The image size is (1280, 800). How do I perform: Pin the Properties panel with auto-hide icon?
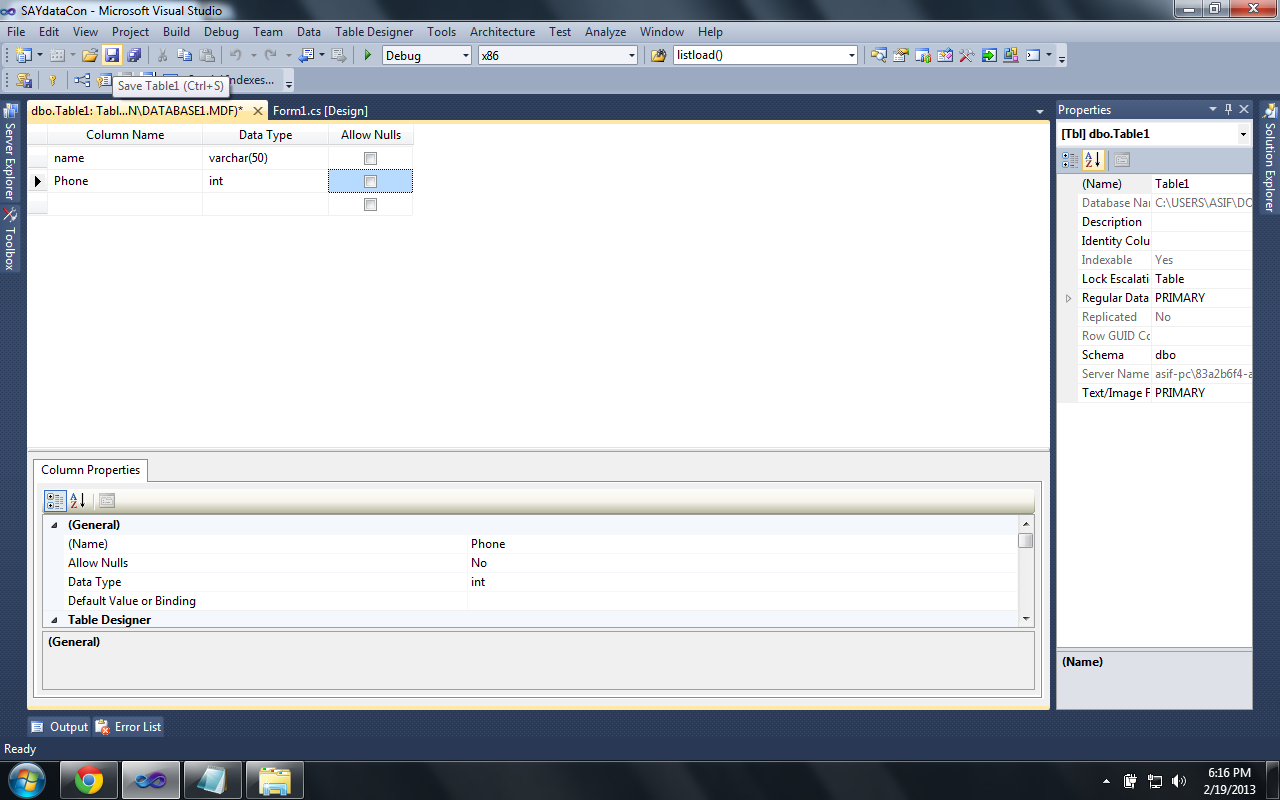(x=1228, y=109)
